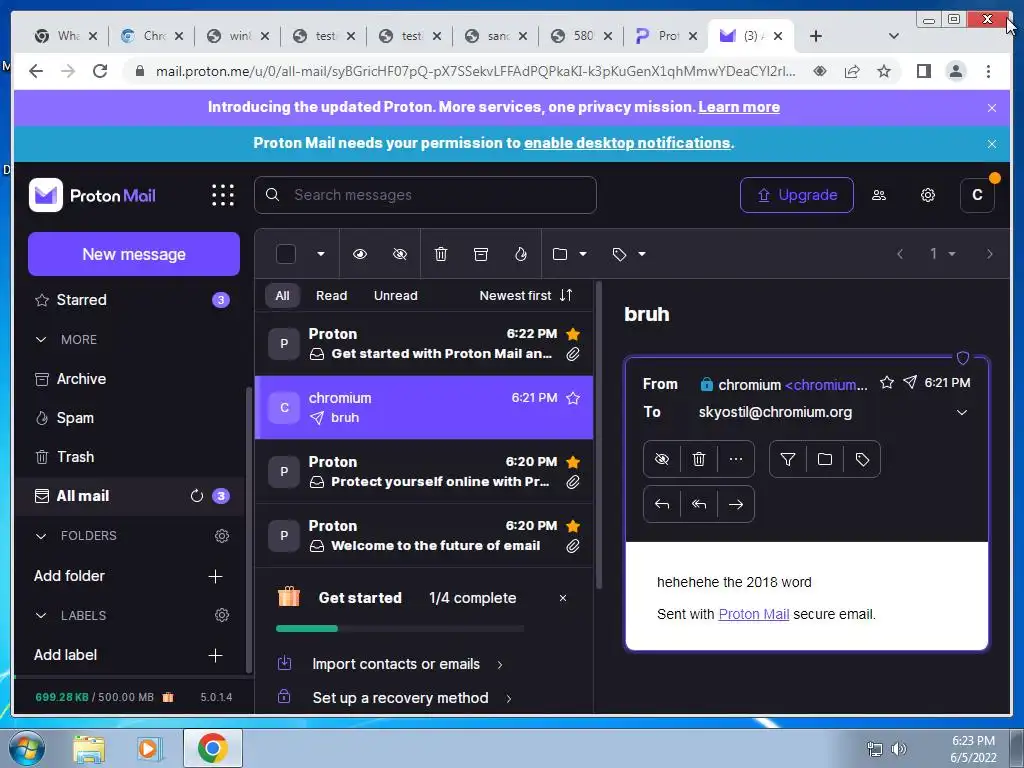Select the Read filter tab
The image size is (1024, 768).
point(332,295)
